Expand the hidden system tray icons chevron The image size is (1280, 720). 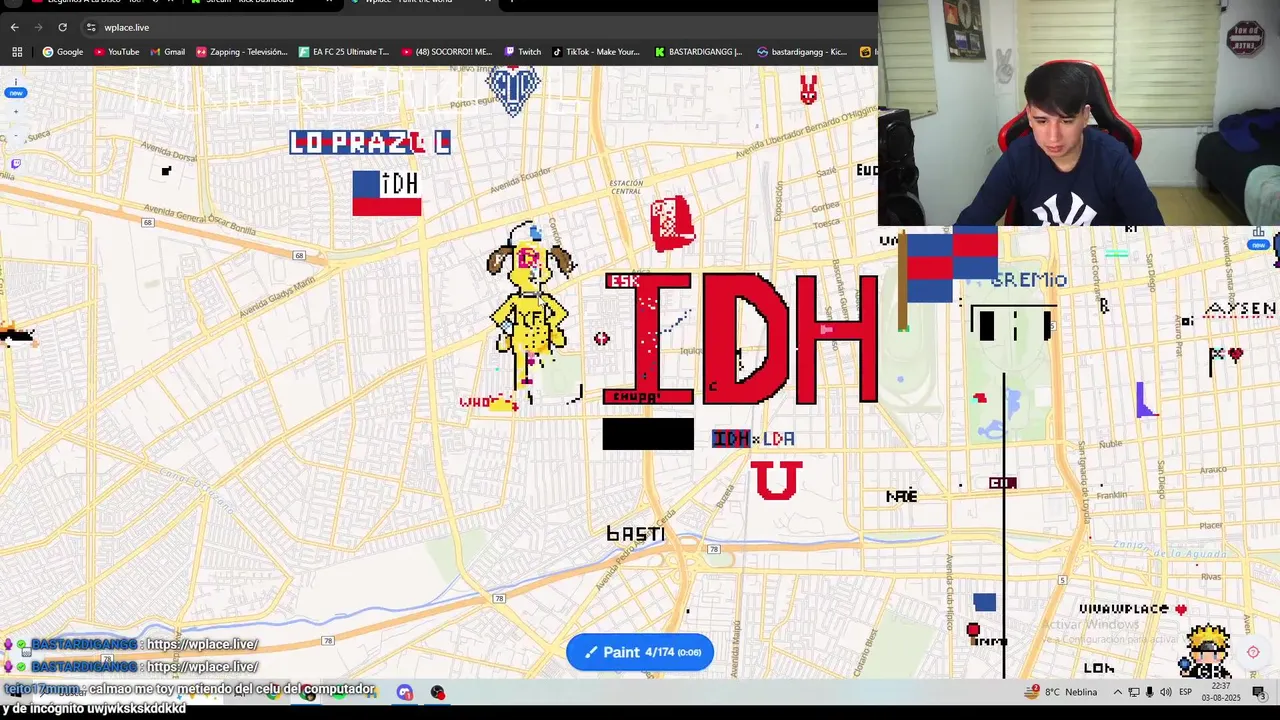click(1118, 692)
